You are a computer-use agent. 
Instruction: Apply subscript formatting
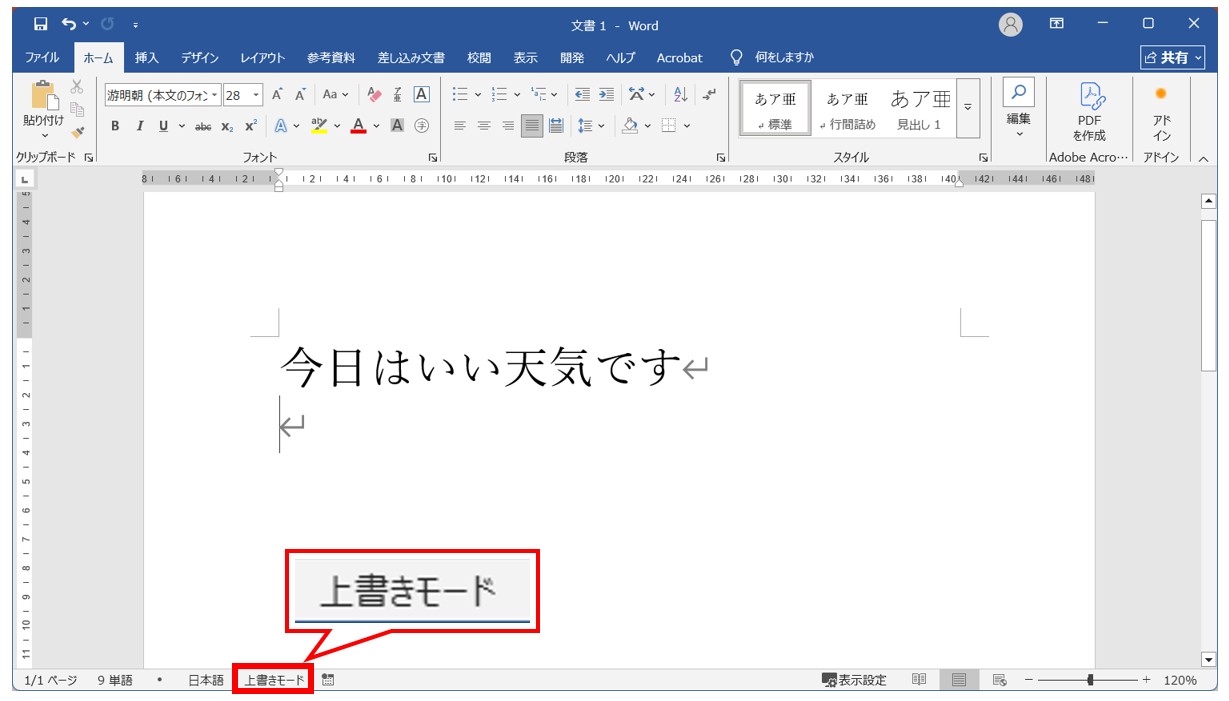pyautogui.click(x=227, y=126)
